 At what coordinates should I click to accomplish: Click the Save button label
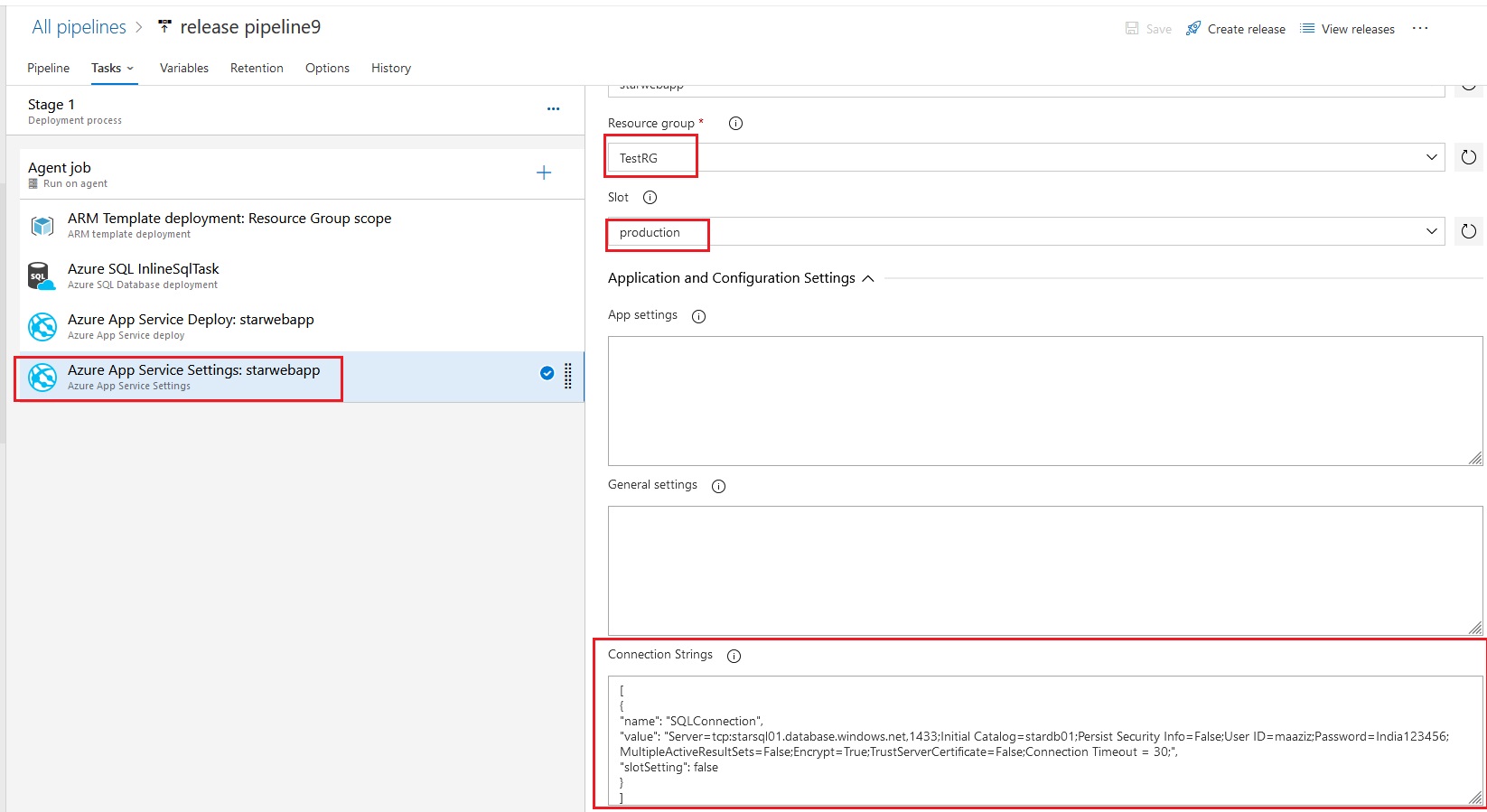[x=1159, y=29]
